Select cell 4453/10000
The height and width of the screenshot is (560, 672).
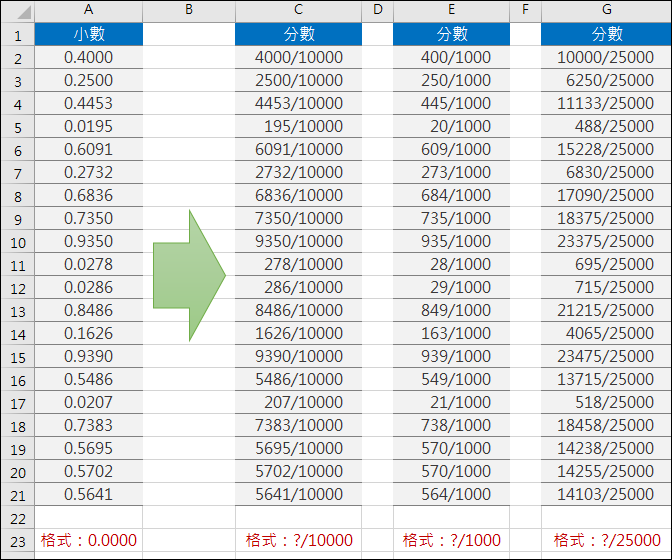(298, 103)
